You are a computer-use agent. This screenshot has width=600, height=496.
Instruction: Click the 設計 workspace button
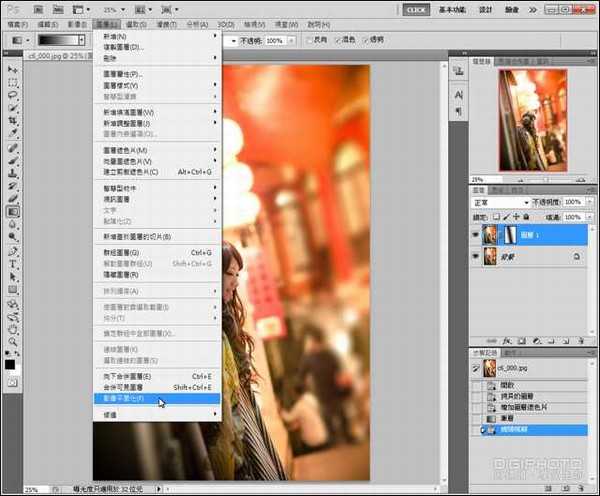[486, 8]
